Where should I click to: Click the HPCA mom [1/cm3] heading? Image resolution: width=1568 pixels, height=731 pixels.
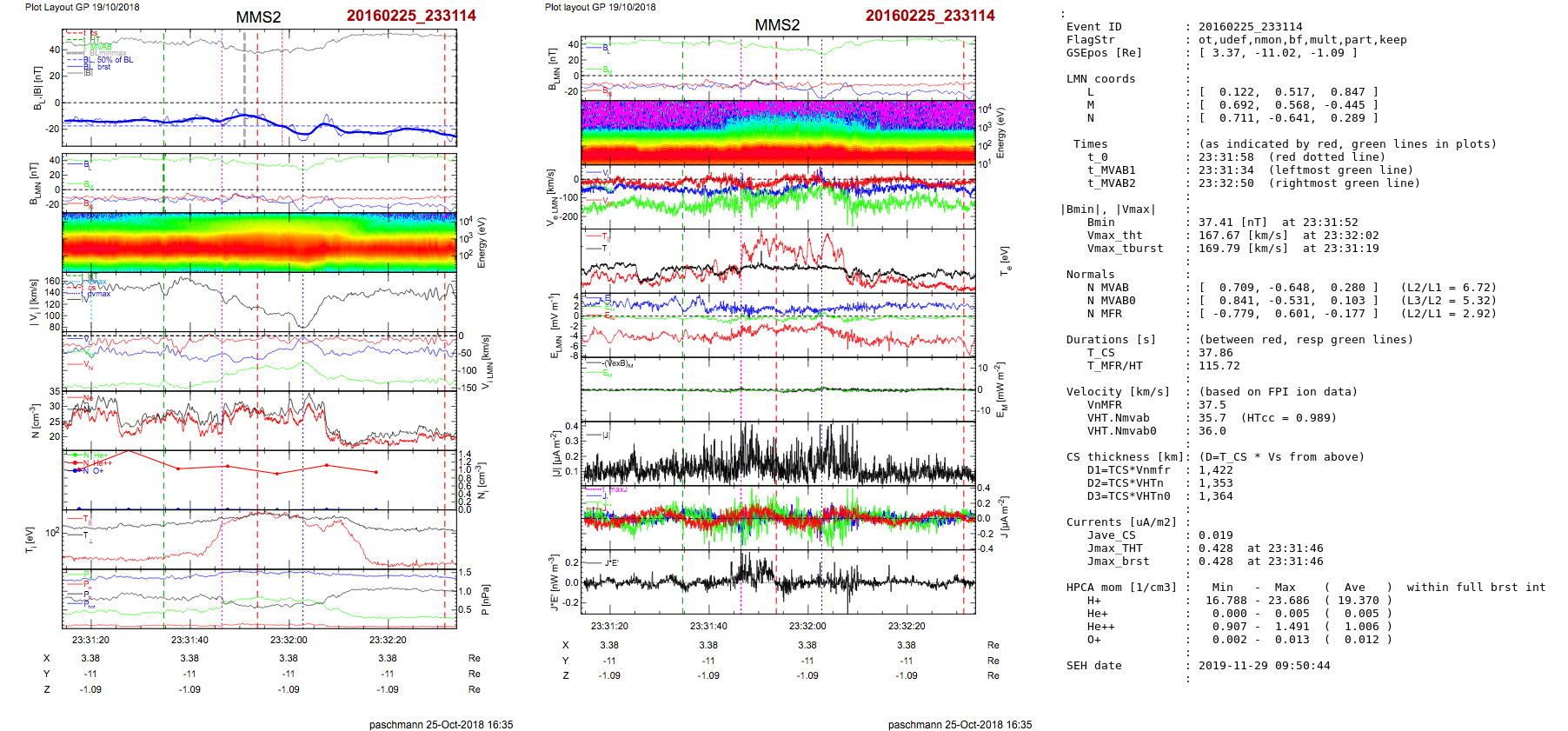1121,588
